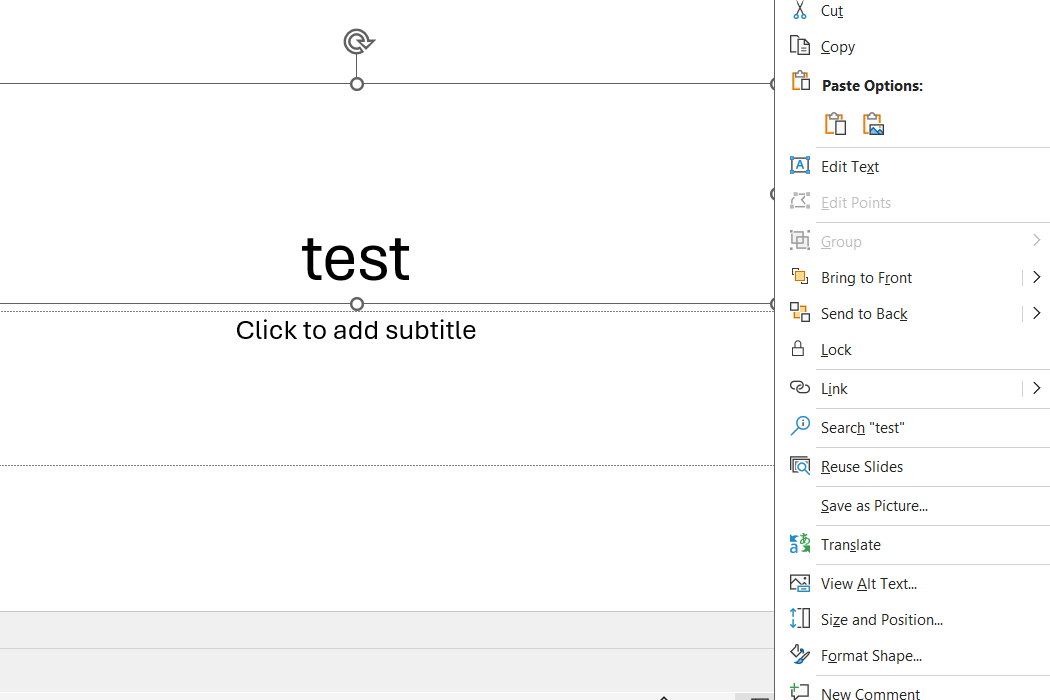The height and width of the screenshot is (700, 1050).
Task: Open Size and Position settings
Action: point(881,619)
